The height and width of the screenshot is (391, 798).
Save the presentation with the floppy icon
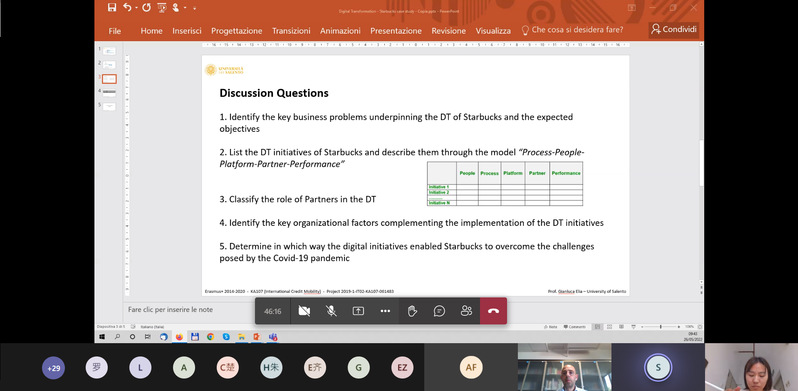[x=112, y=7]
